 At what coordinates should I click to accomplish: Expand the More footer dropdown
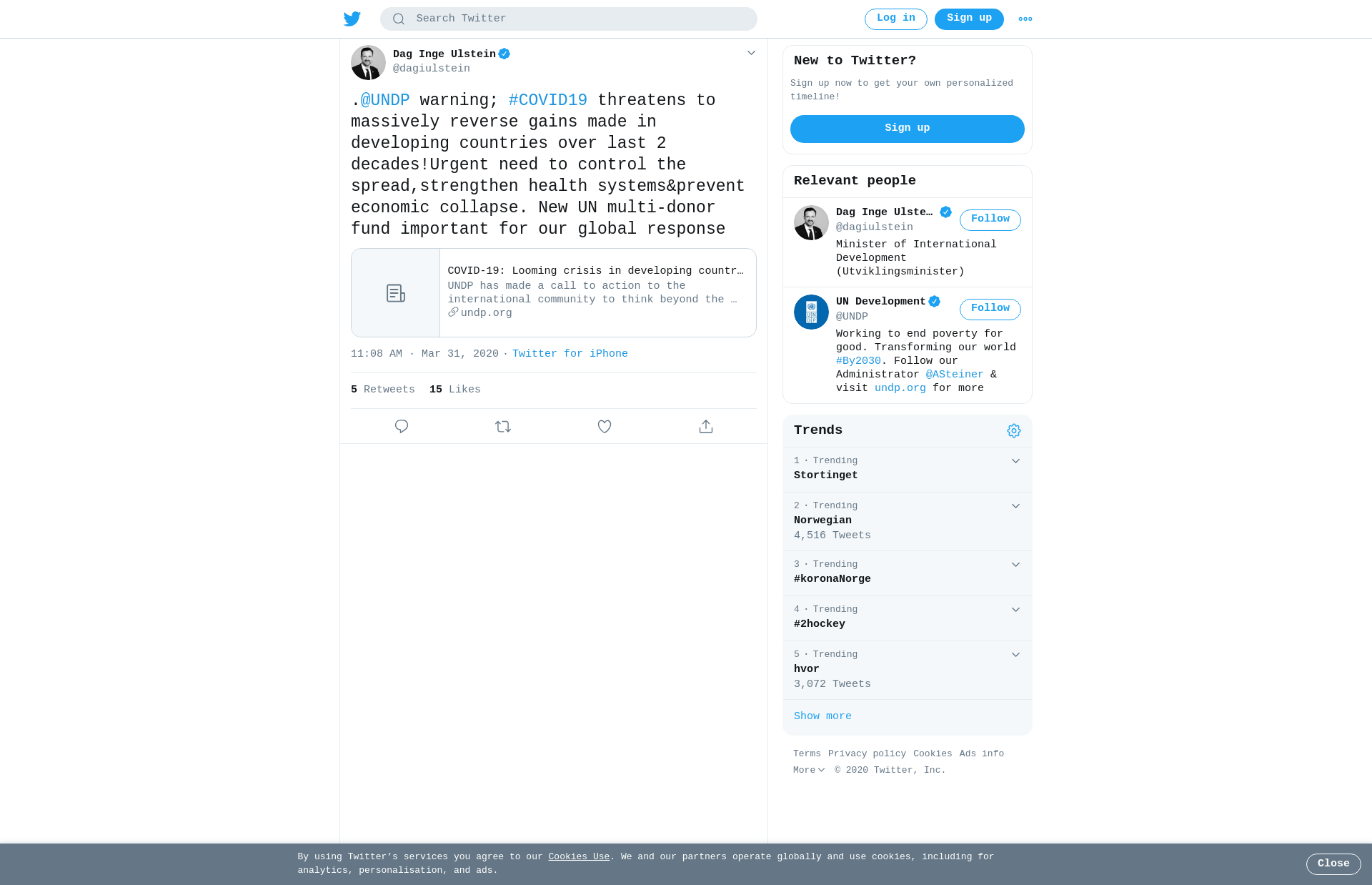point(809,770)
